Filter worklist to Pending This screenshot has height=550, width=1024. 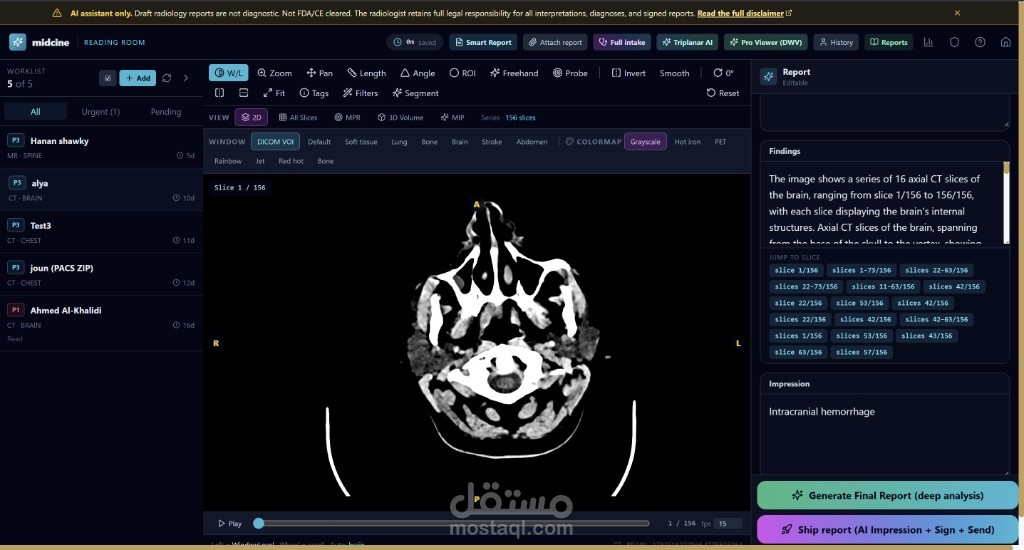(x=166, y=112)
